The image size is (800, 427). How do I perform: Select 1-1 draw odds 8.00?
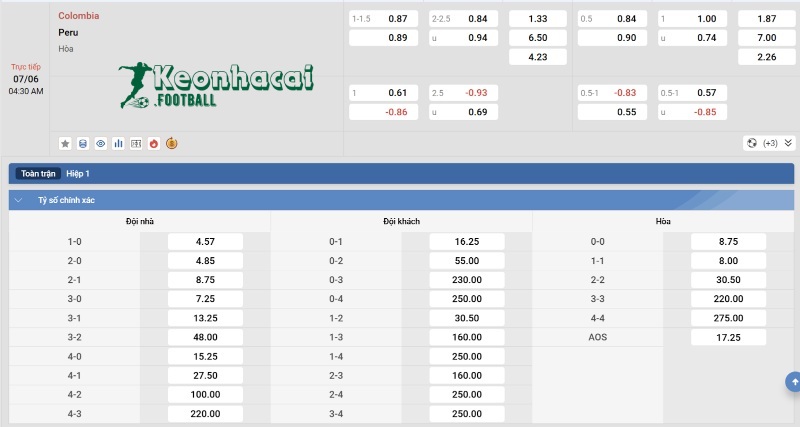(728, 259)
